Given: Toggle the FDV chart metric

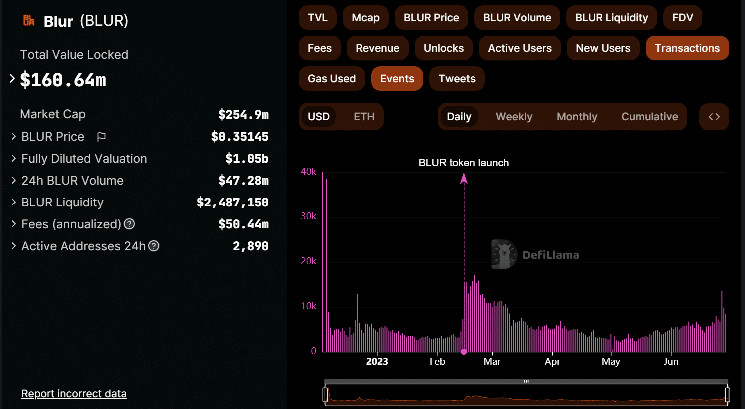Looking at the screenshot, I should 682,18.
